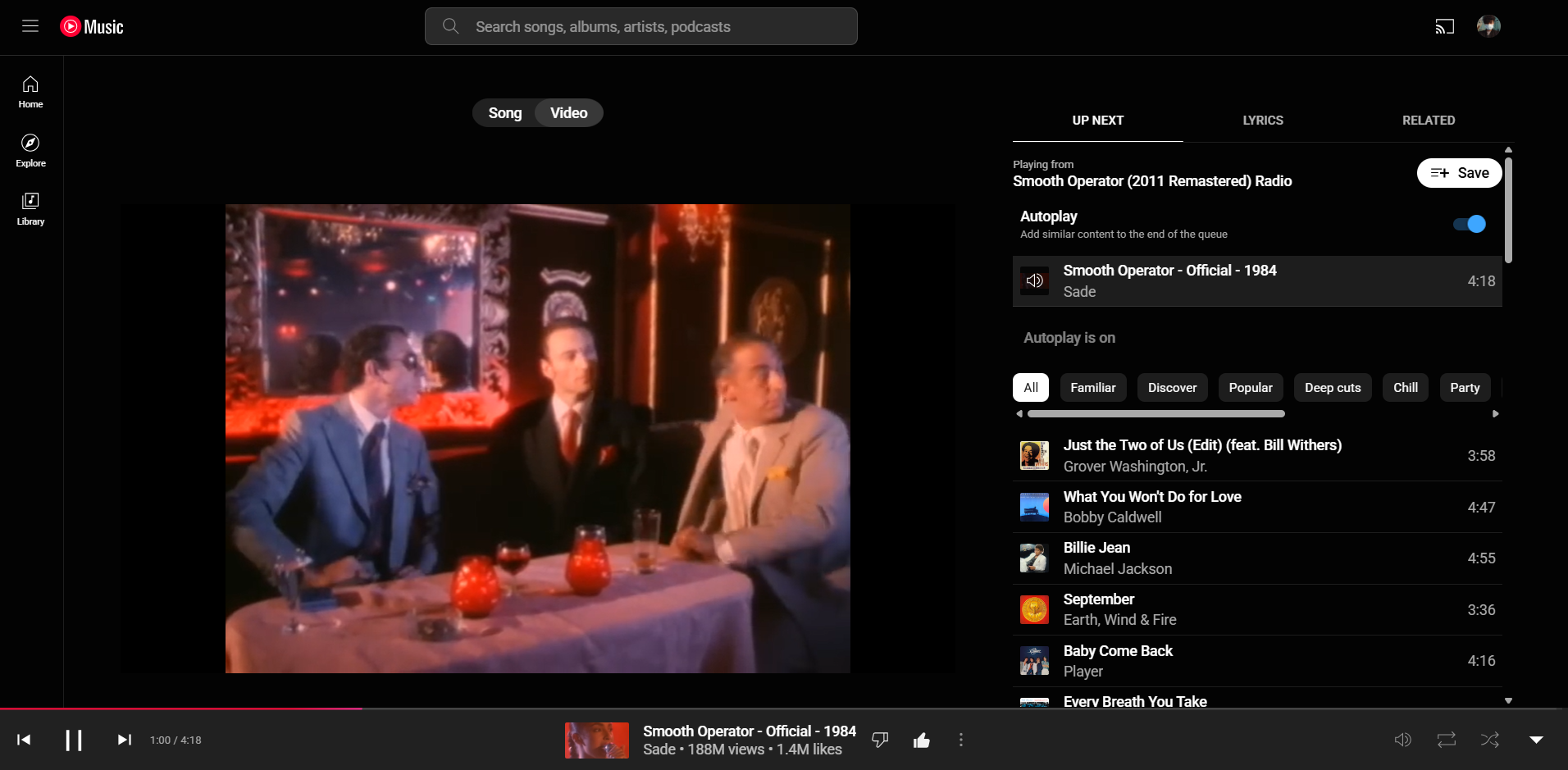Click the What You Won't Do for Love thumbnail

(x=1034, y=507)
